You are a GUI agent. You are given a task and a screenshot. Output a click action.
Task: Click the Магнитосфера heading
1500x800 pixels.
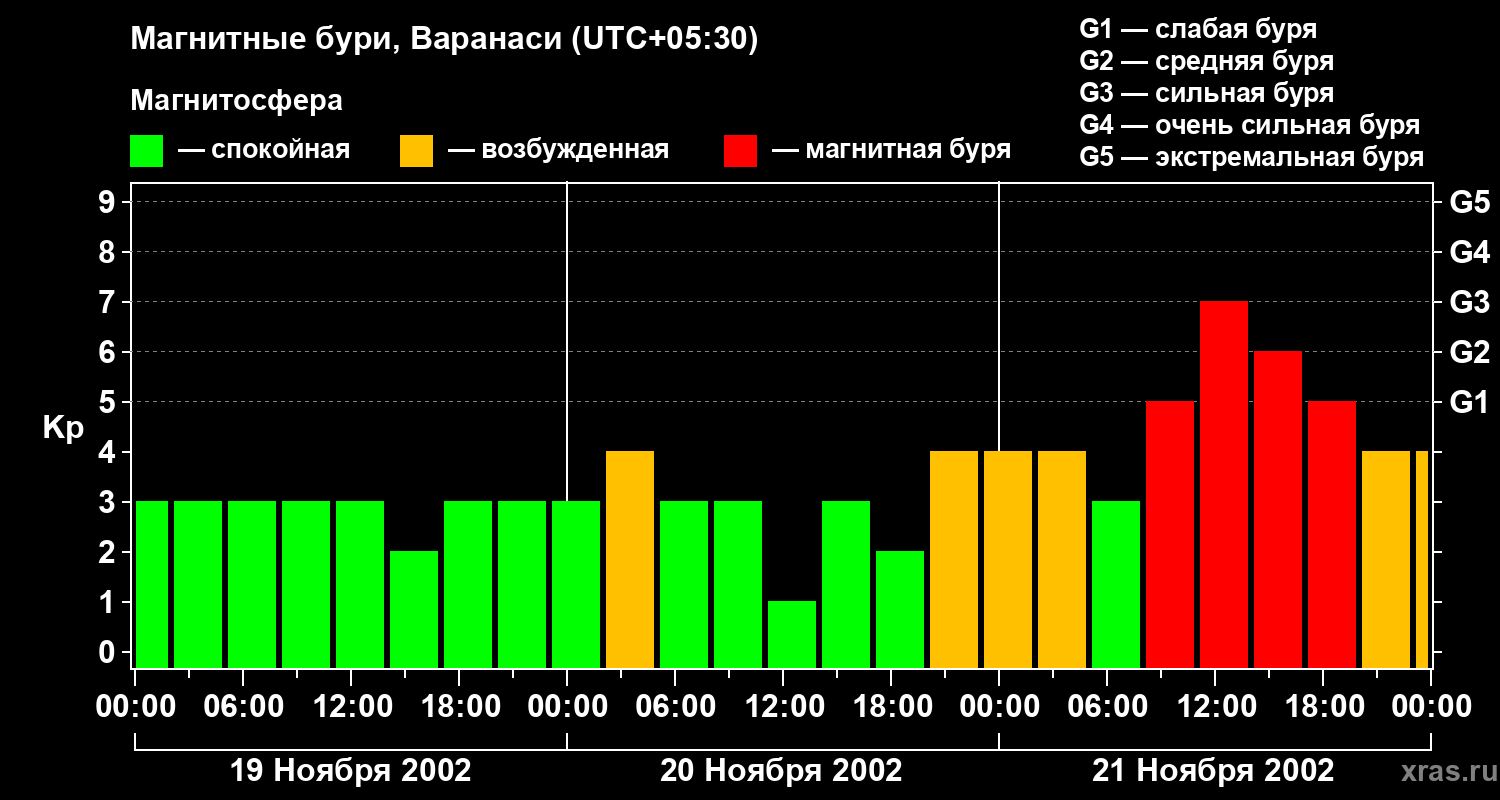[x=236, y=101]
